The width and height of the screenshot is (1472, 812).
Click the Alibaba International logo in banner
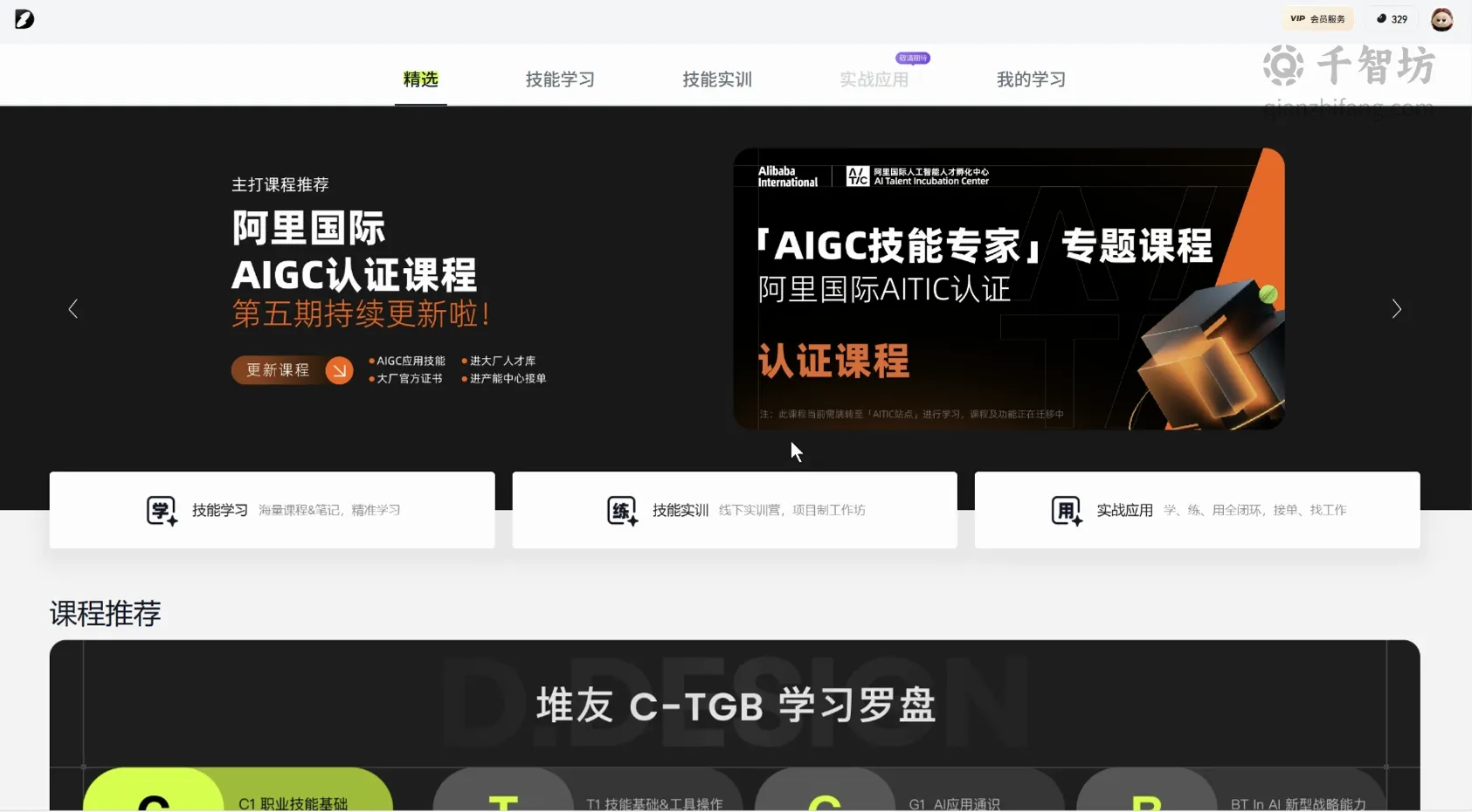coord(787,176)
